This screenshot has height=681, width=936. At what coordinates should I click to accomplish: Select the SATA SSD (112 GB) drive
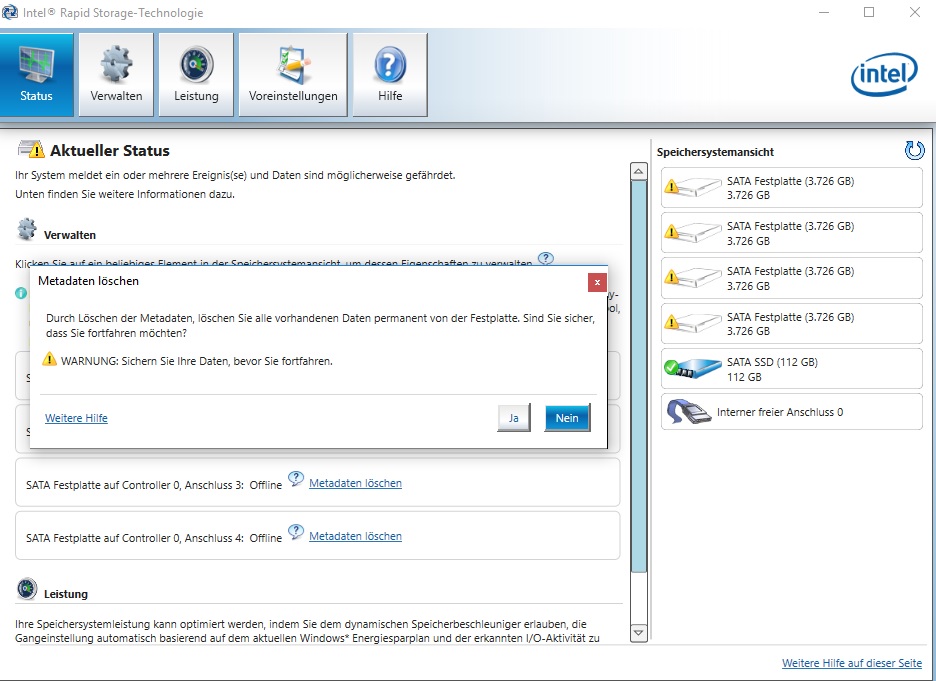(792, 369)
